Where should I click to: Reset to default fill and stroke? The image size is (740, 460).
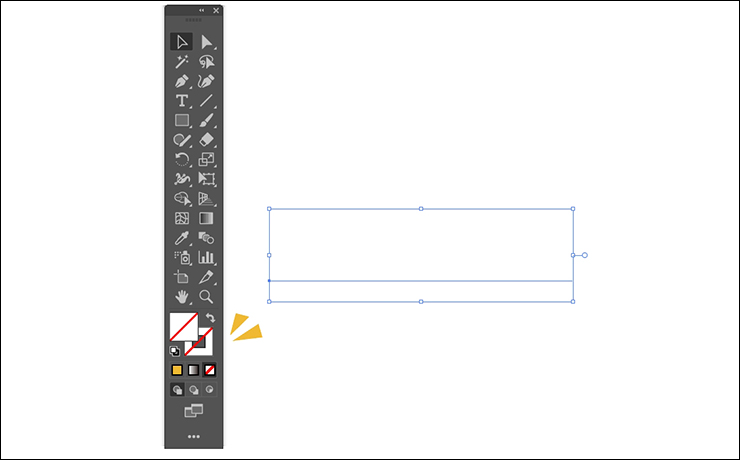[175, 351]
